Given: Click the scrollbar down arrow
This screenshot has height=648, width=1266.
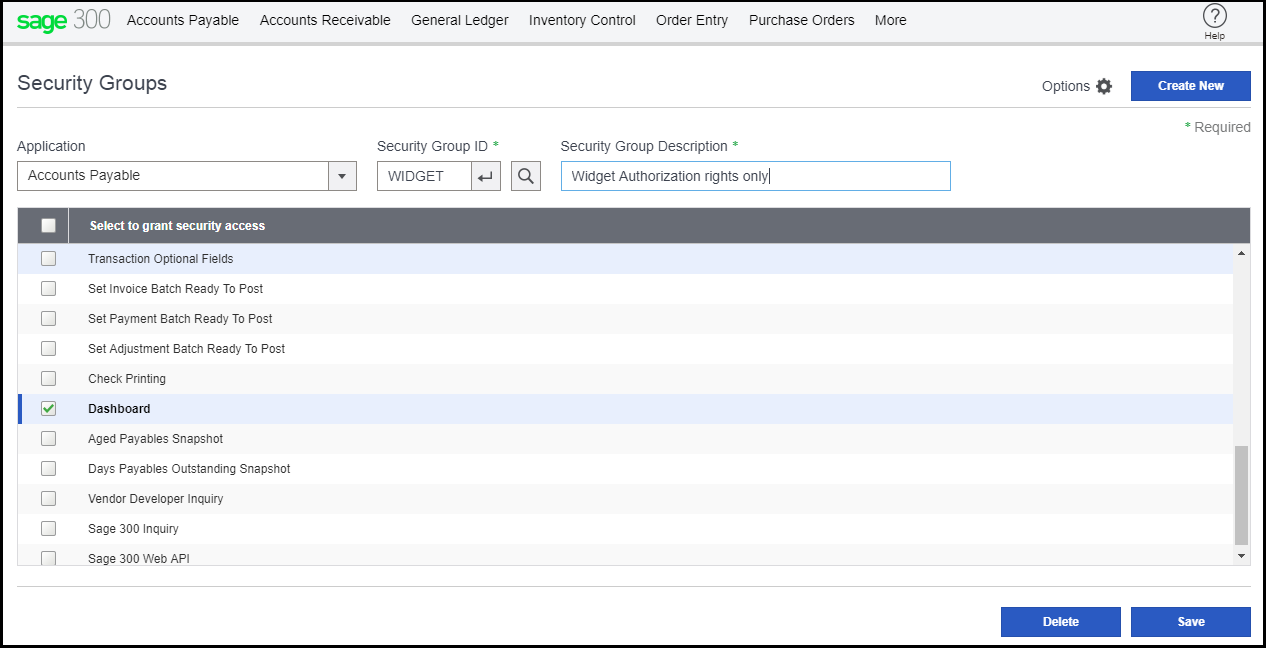Looking at the screenshot, I should coord(1241,555).
